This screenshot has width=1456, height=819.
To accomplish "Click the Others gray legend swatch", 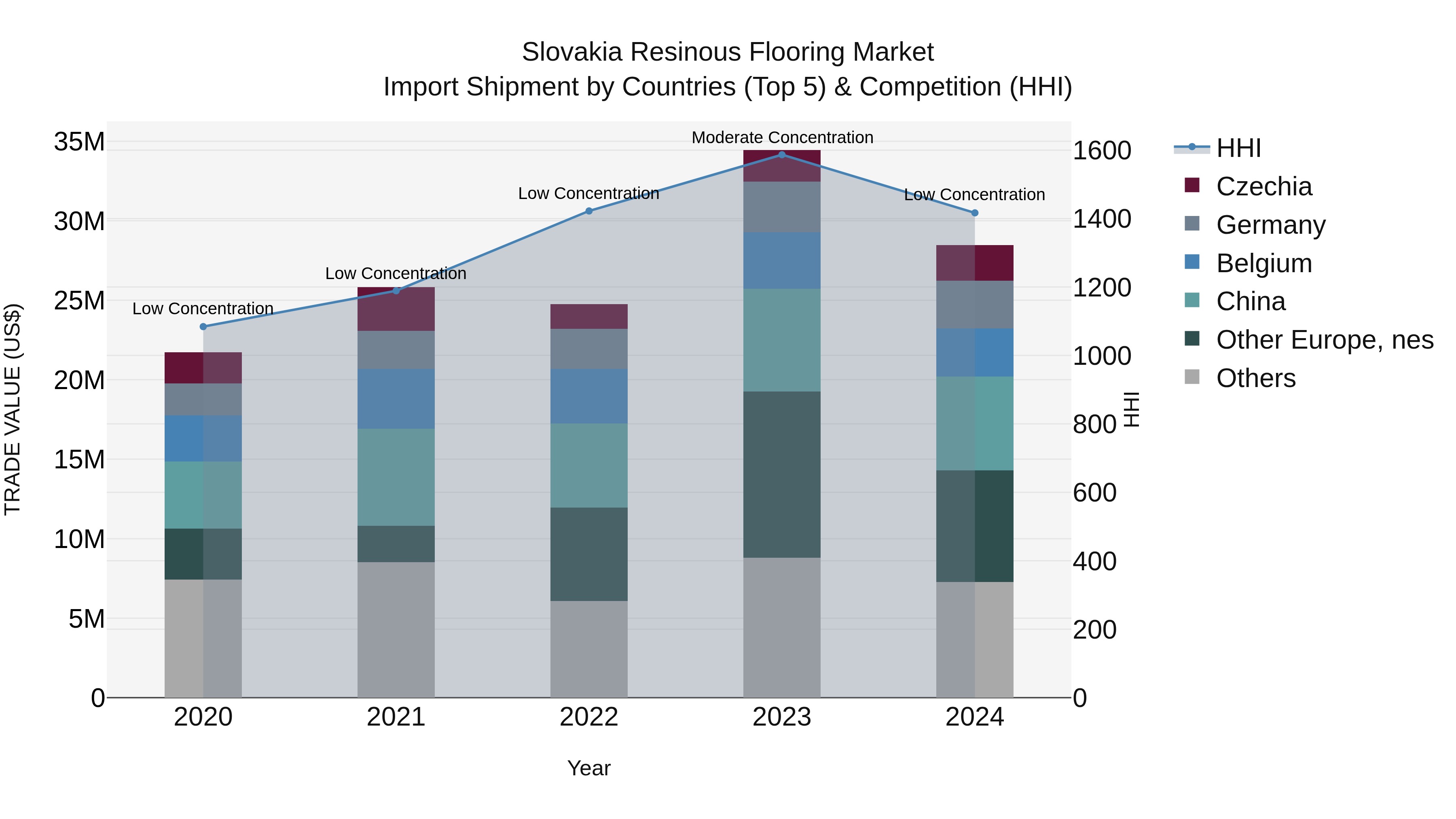I will coord(1192,377).
